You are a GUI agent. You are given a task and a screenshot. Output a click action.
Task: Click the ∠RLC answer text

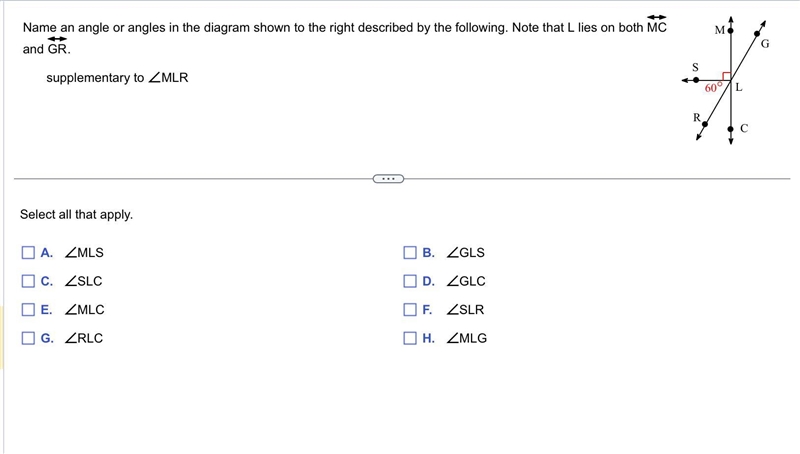[84, 338]
